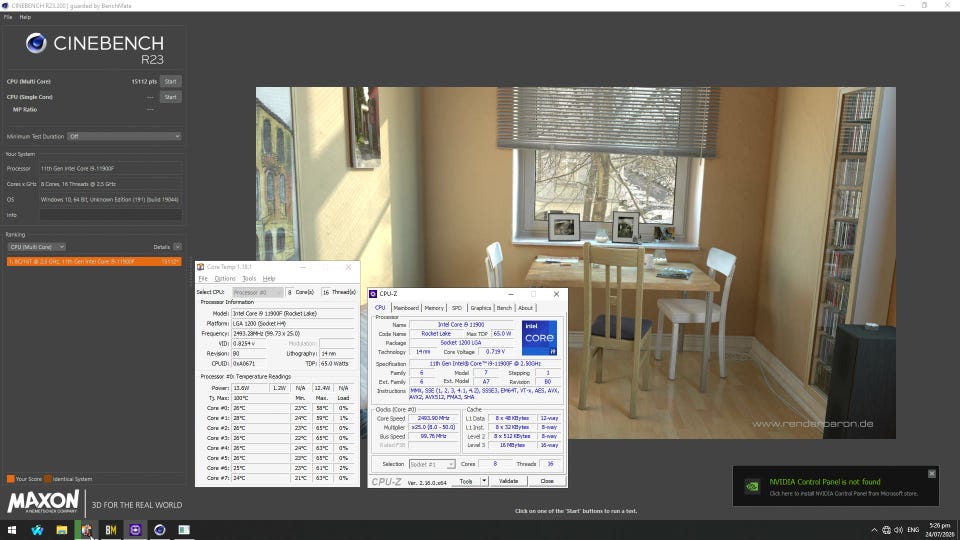Click the blue W taskbar app icon
Screen dimensions: 960x540
click(x=37, y=530)
